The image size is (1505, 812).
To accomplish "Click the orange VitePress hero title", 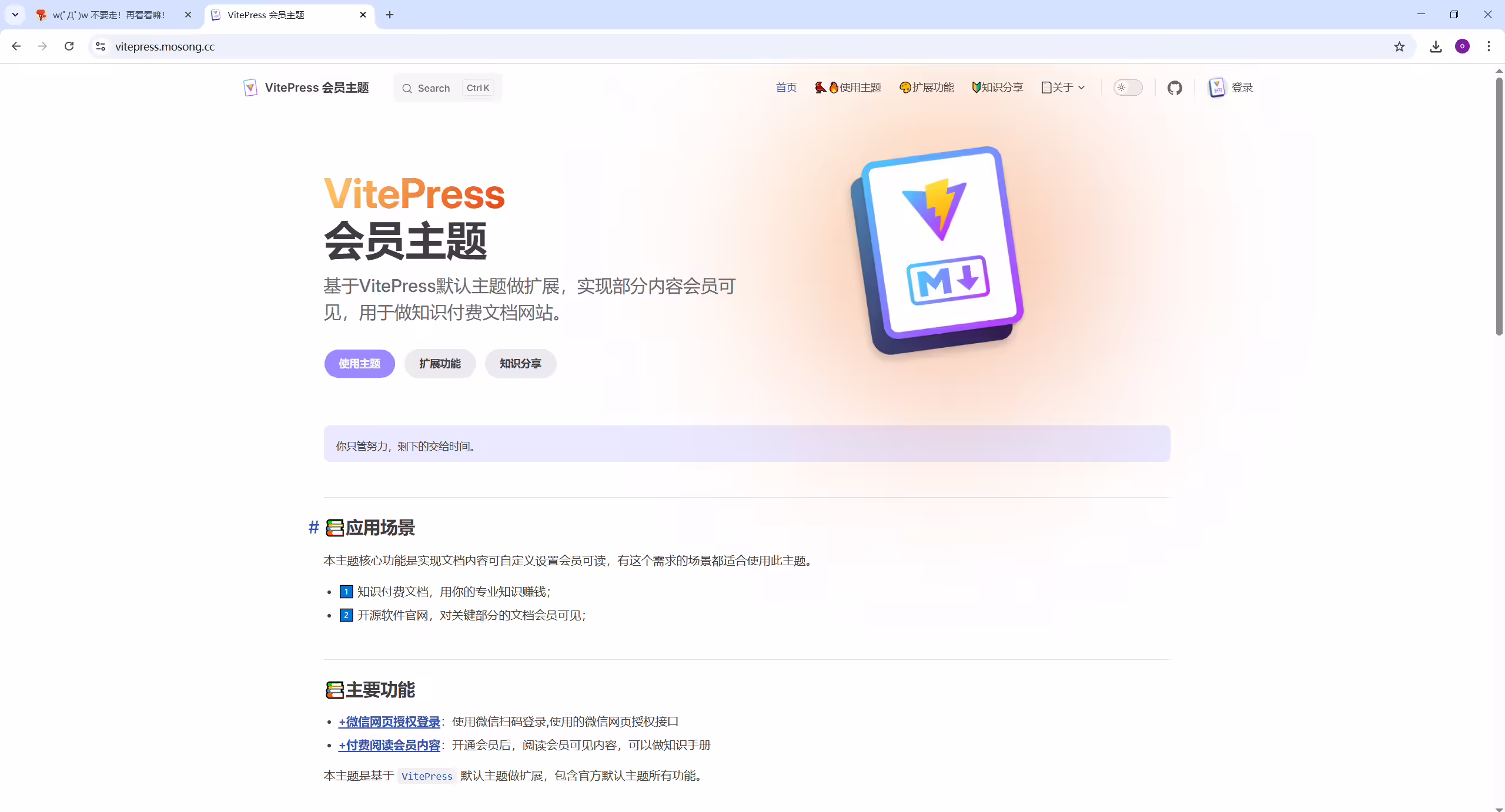I will pos(414,194).
